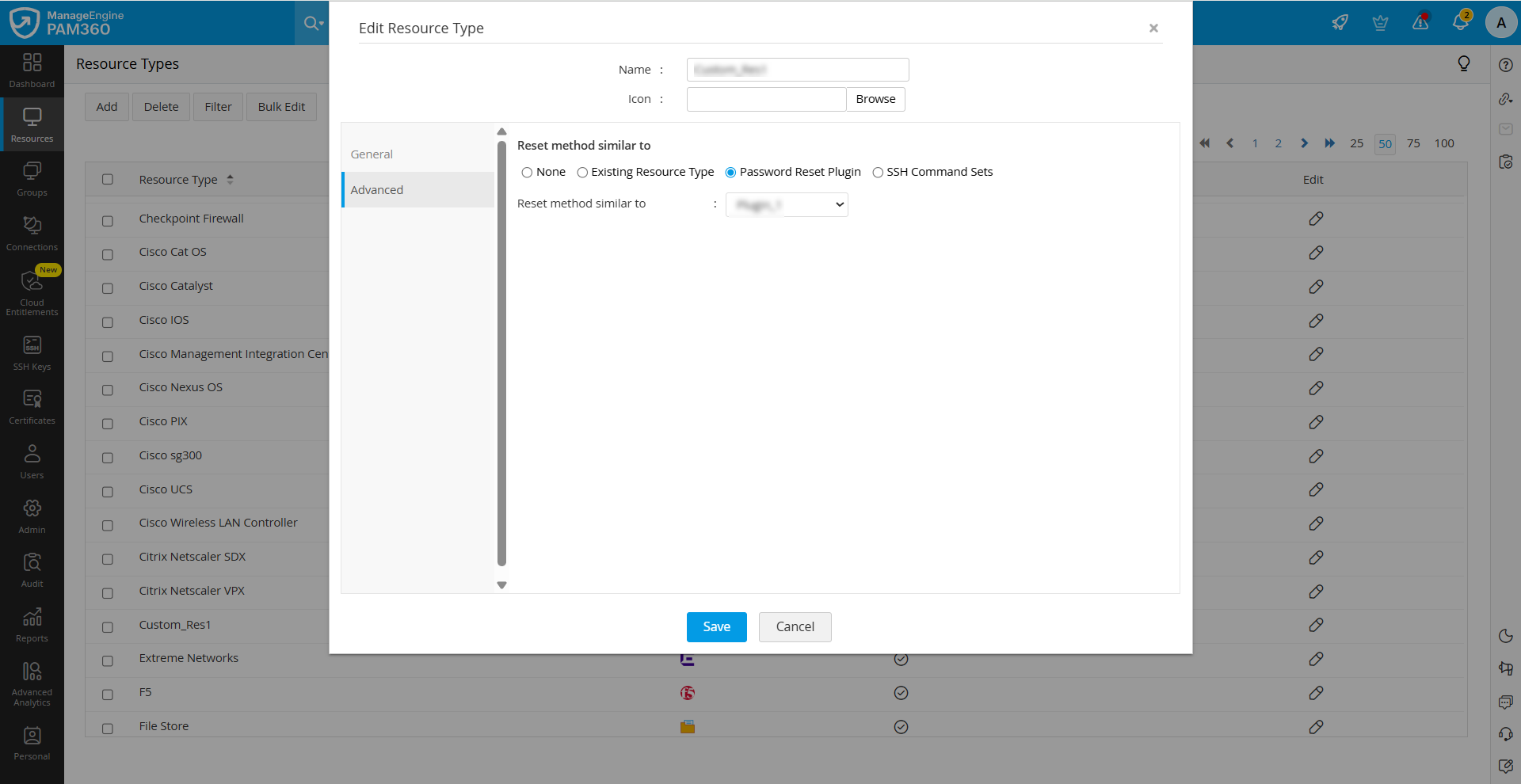Browse for a resource type icon
Screen dimensions: 1521x784
tap(875, 99)
